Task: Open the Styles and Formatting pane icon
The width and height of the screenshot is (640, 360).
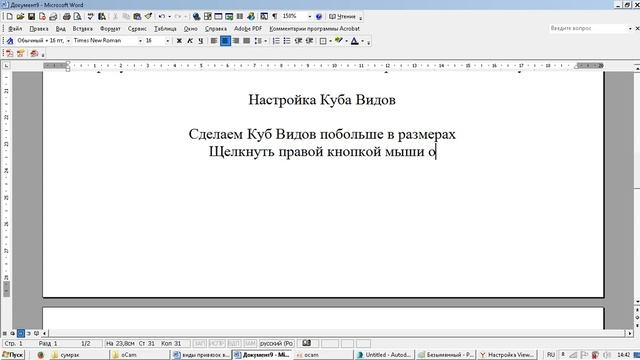Action: pyautogui.click(x=10, y=41)
